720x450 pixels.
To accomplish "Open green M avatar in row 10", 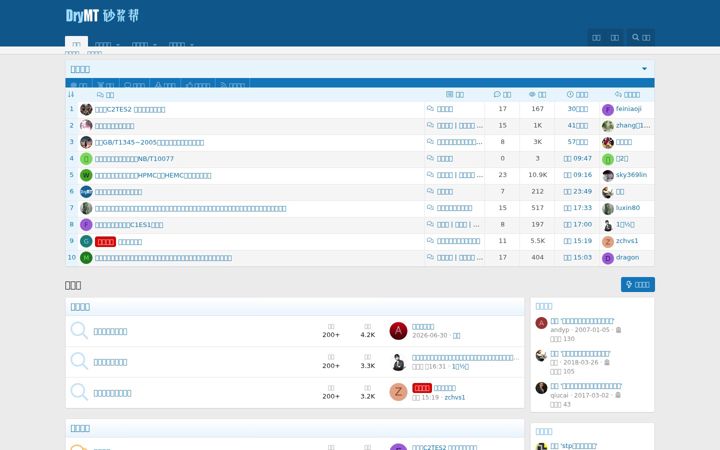I will point(86,258).
